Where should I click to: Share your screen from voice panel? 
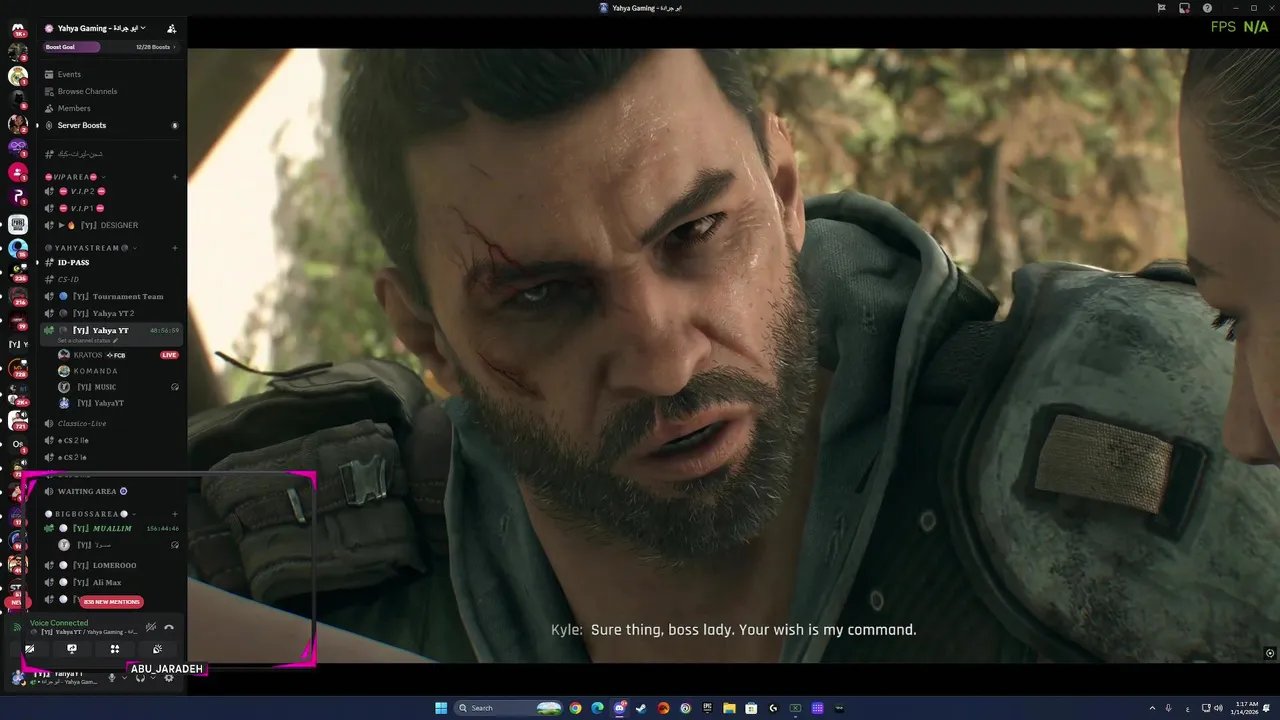[72, 649]
